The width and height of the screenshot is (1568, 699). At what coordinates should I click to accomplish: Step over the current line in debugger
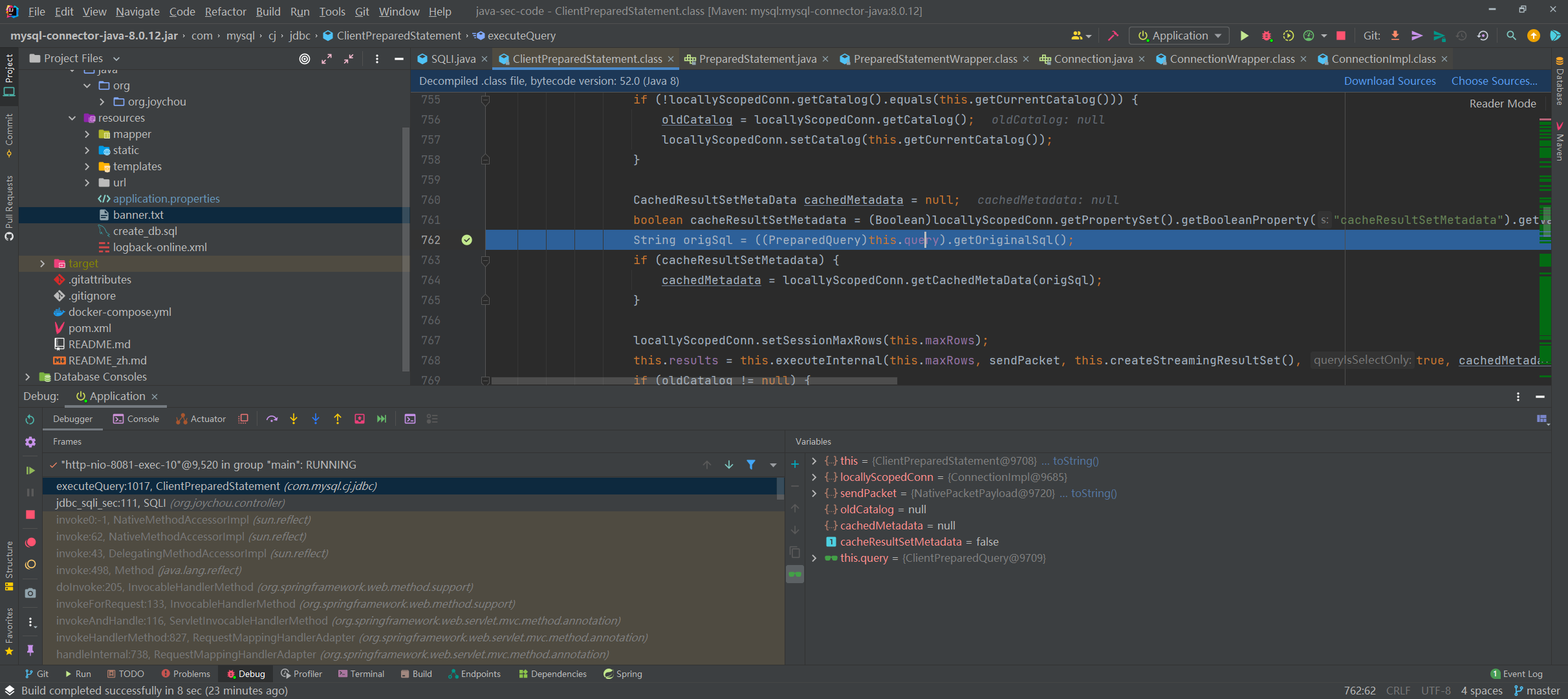coord(272,419)
